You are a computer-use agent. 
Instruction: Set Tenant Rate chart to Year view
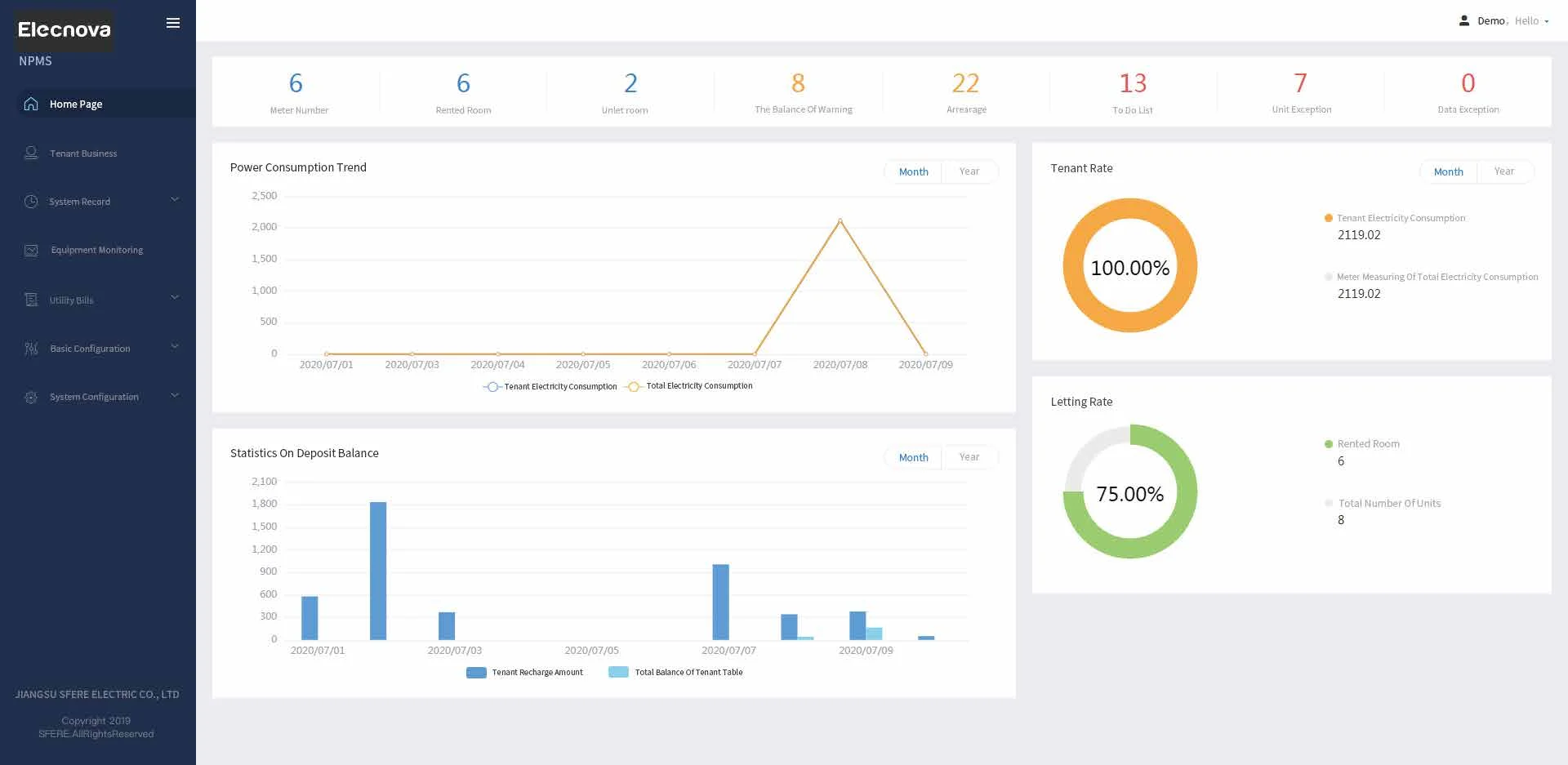tap(1503, 171)
